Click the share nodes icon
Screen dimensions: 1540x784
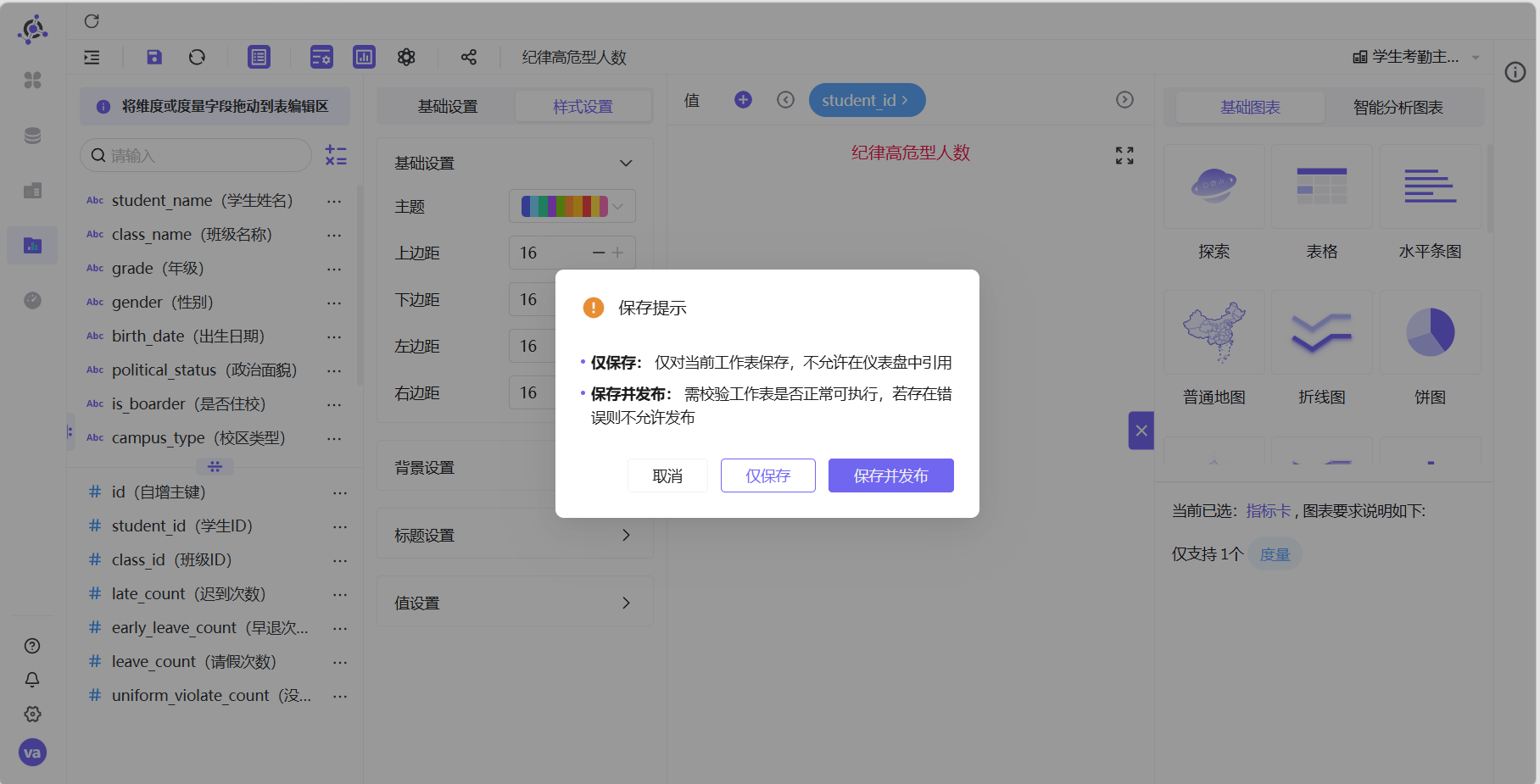pyautogui.click(x=468, y=57)
